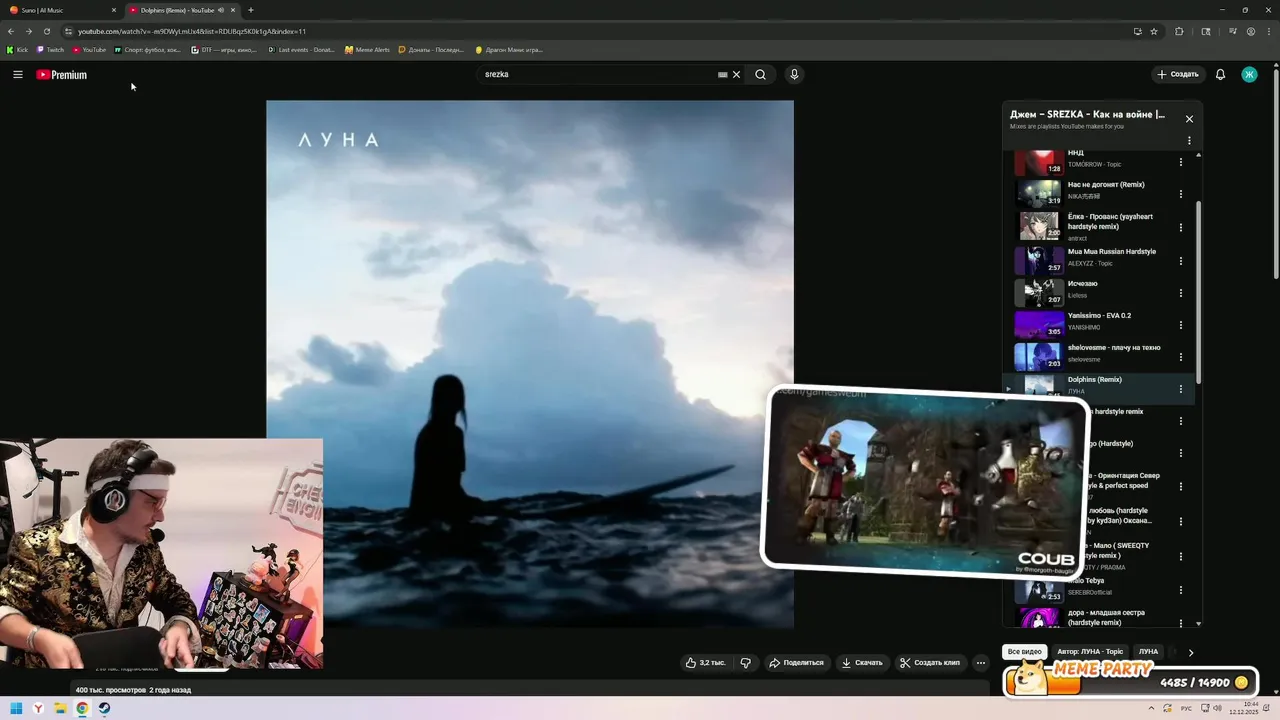Open the Twitch bookmark

tap(51, 49)
